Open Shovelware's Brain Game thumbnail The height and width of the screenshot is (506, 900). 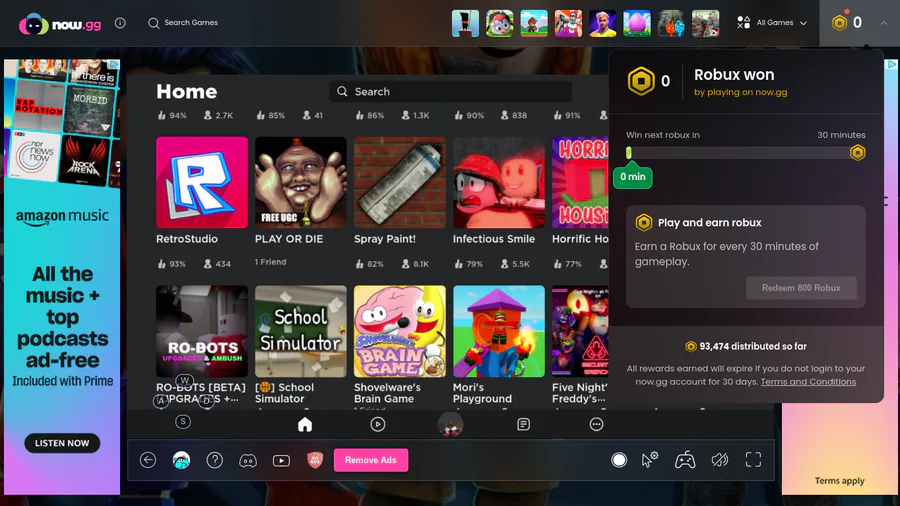[399, 331]
